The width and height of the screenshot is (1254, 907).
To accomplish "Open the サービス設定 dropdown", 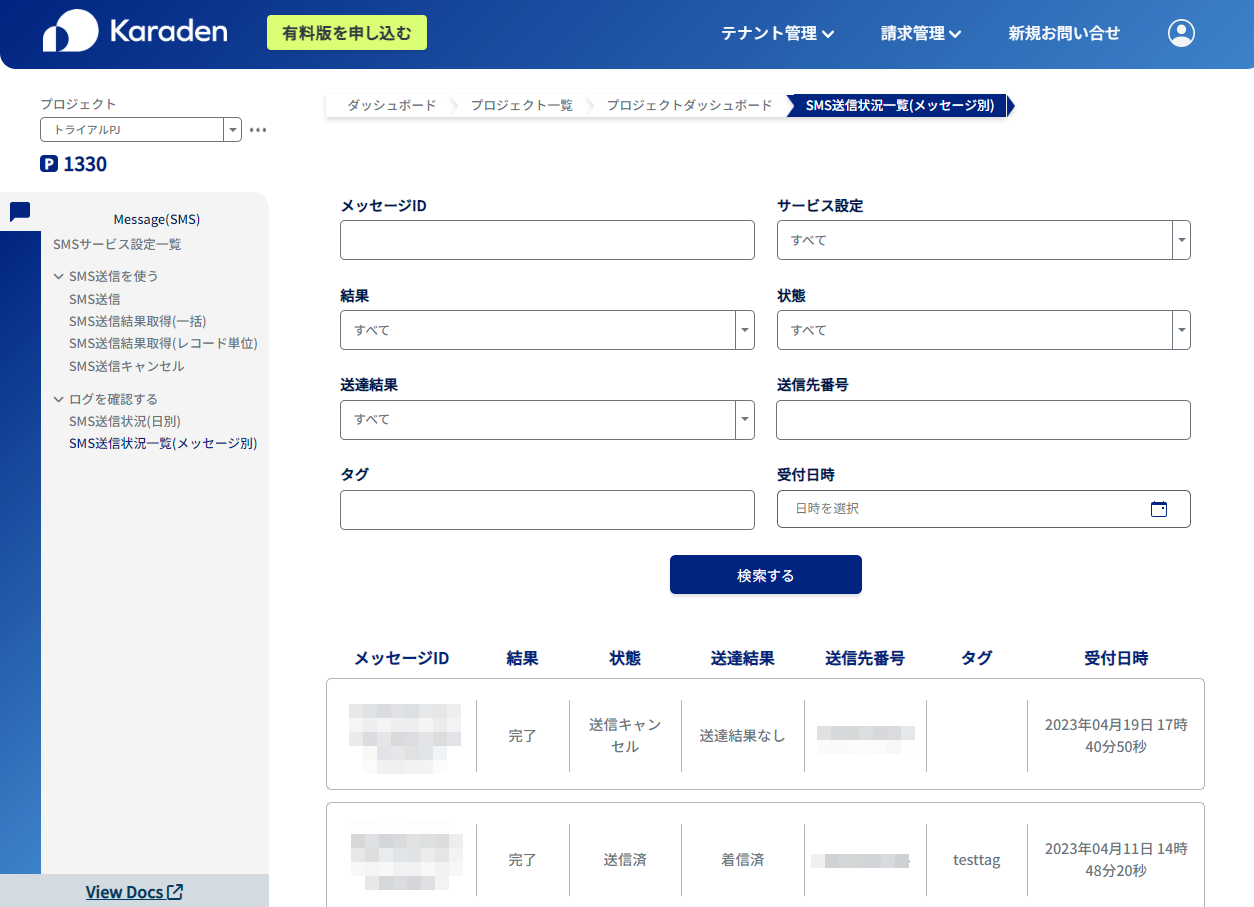I will tap(1181, 240).
